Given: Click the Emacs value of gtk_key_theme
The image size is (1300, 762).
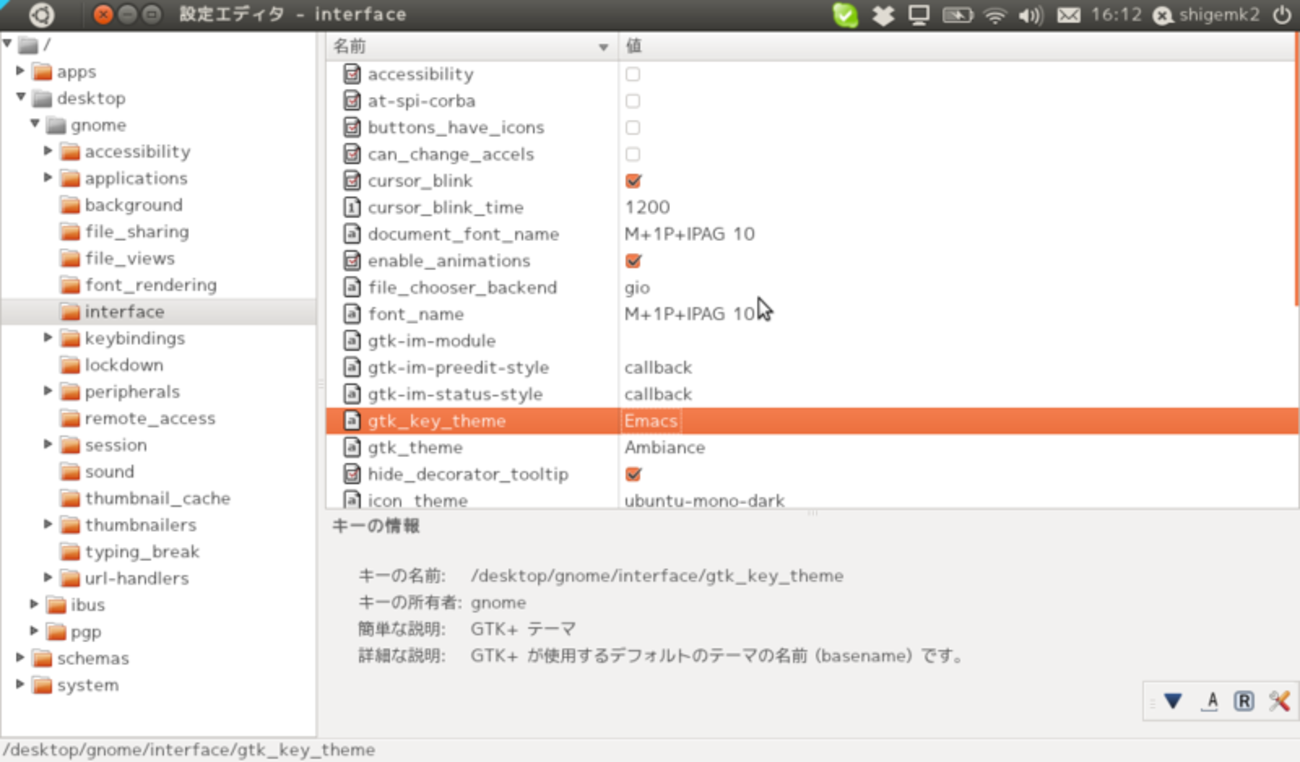Looking at the screenshot, I should click(x=651, y=421).
